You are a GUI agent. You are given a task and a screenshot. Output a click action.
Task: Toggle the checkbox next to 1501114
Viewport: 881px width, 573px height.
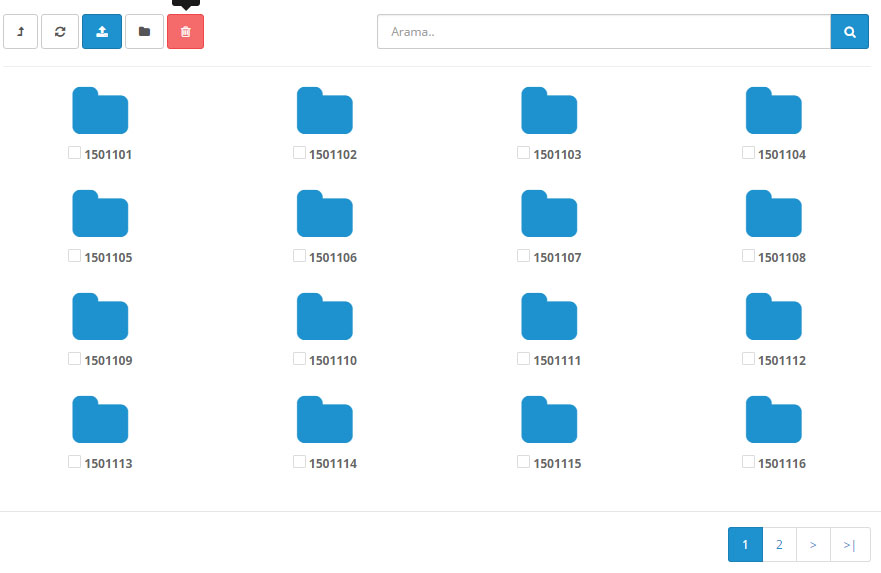coord(299,462)
